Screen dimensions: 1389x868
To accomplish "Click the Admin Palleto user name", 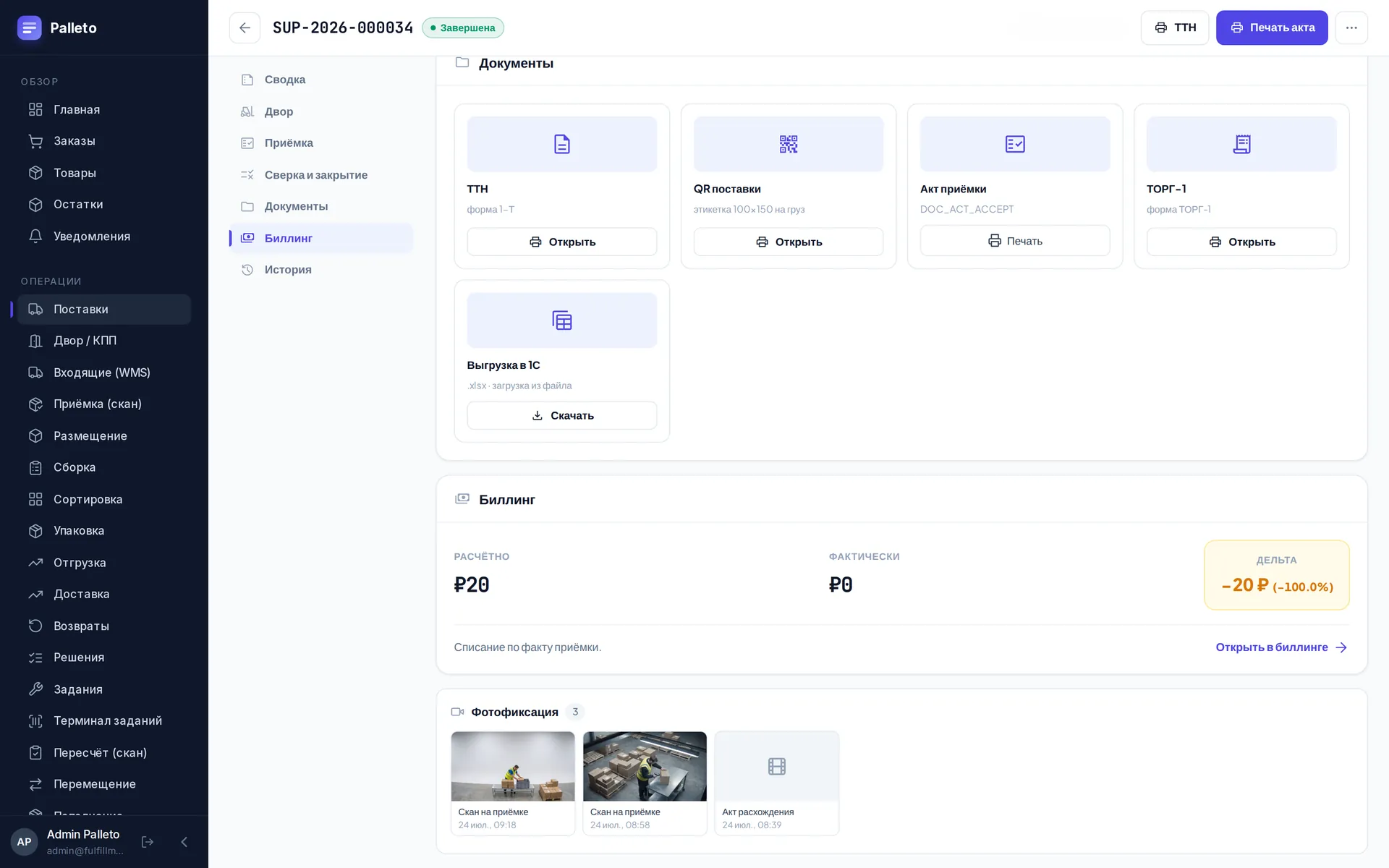I will [x=83, y=835].
